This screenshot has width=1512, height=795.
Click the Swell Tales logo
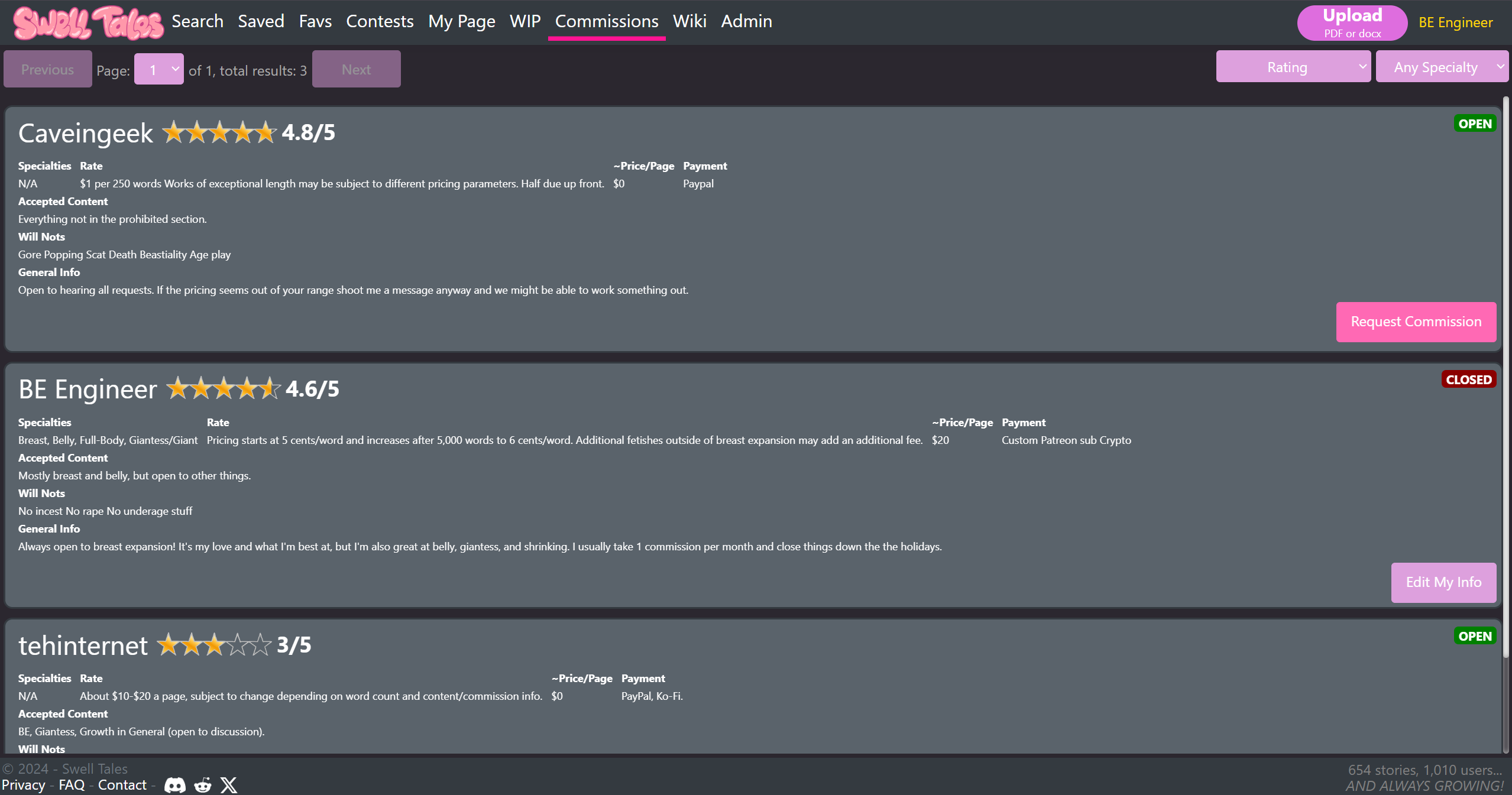coord(89,22)
